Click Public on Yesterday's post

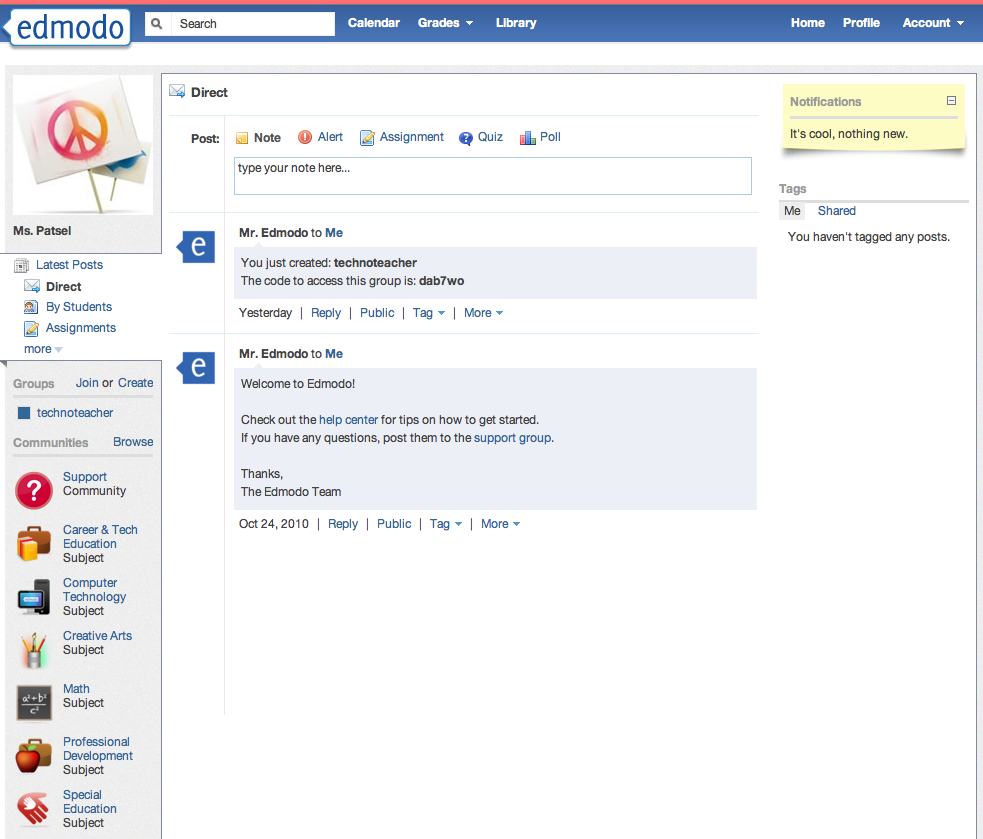tap(377, 312)
